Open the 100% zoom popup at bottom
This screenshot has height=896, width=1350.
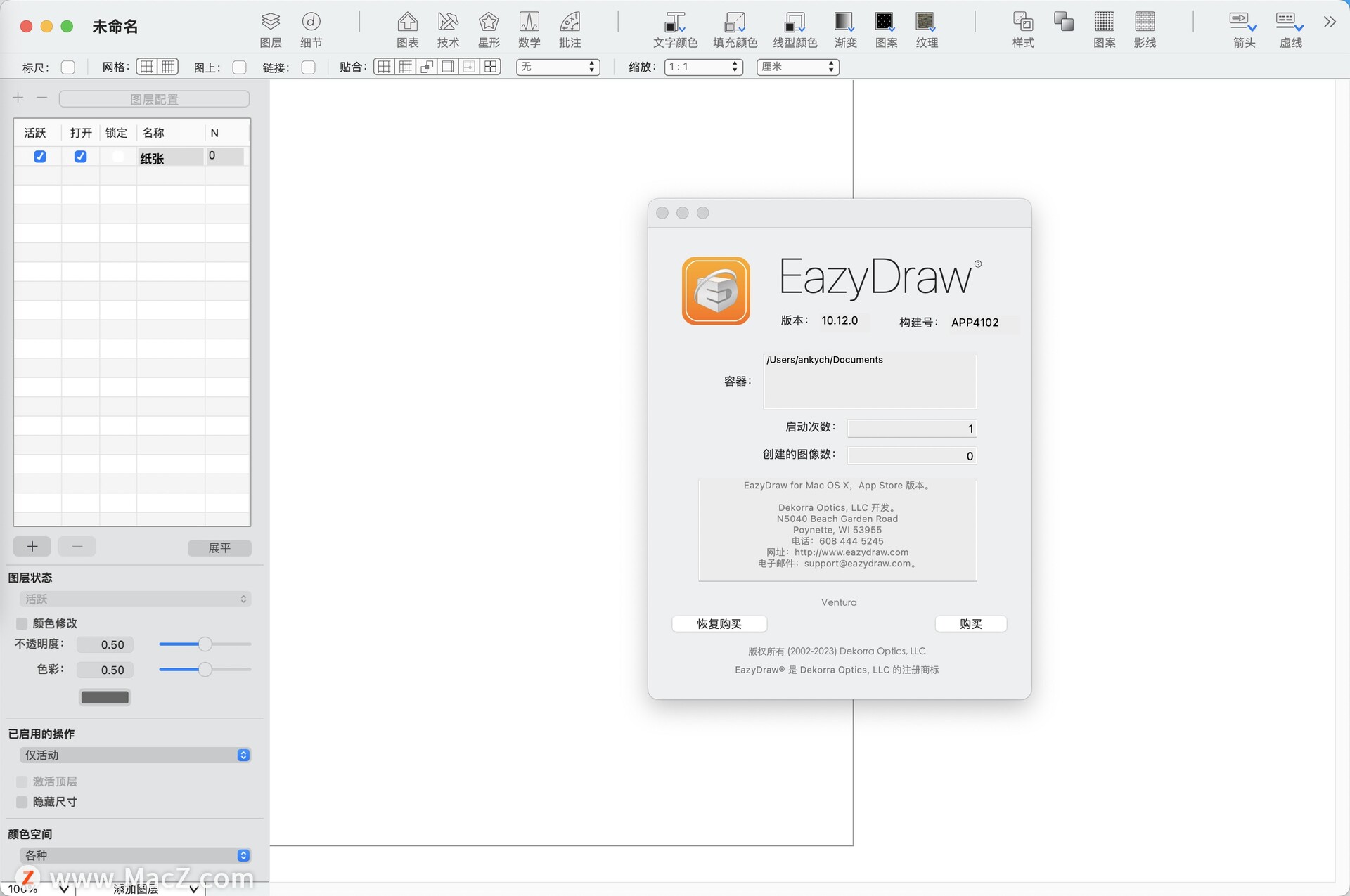tap(37, 889)
